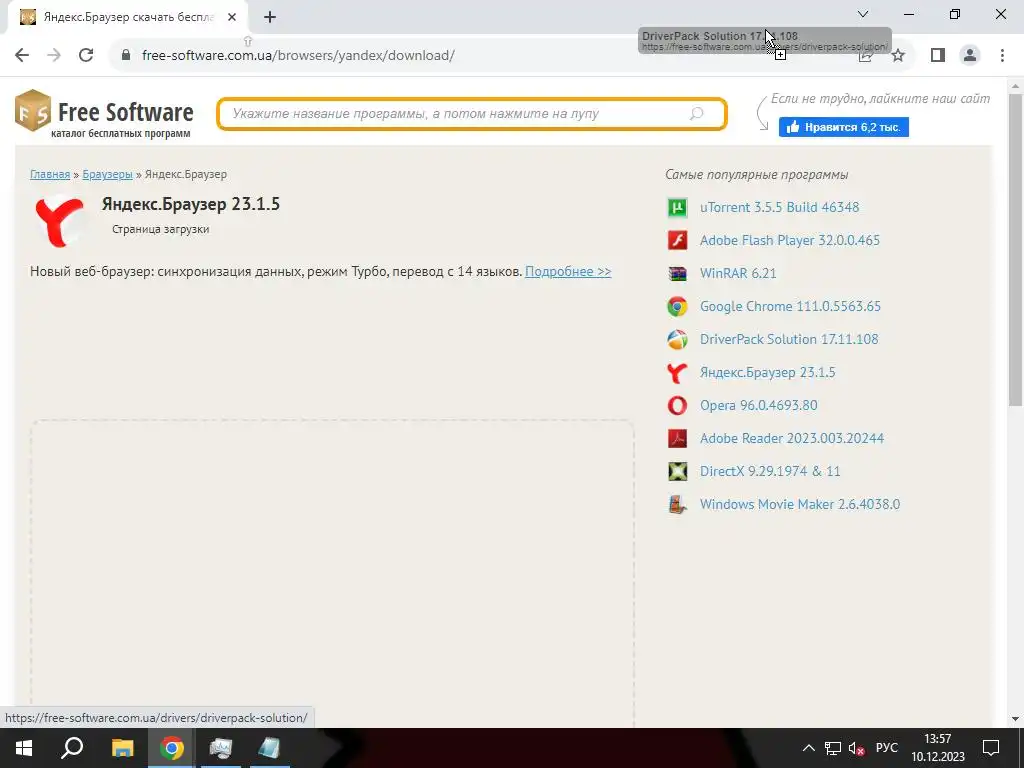Image resolution: width=1024 pixels, height=768 pixels.
Task: Open taskbar search magnifier
Action: pyautogui.click(x=72, y=748)
